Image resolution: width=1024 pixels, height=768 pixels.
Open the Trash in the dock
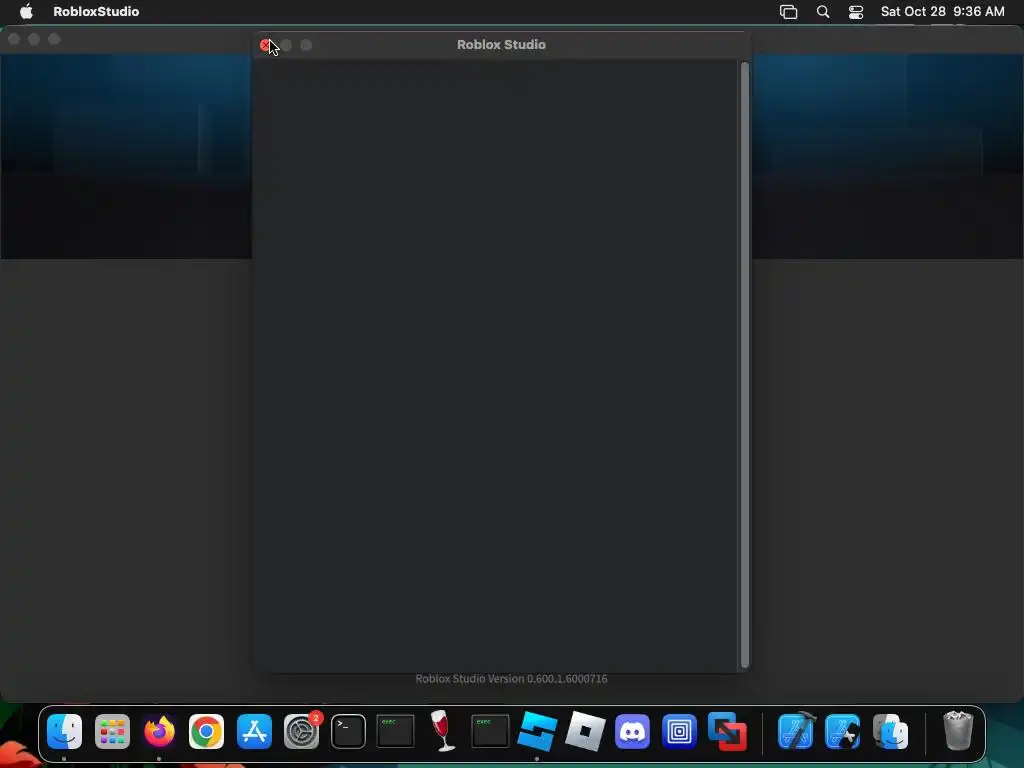[958, 731]
